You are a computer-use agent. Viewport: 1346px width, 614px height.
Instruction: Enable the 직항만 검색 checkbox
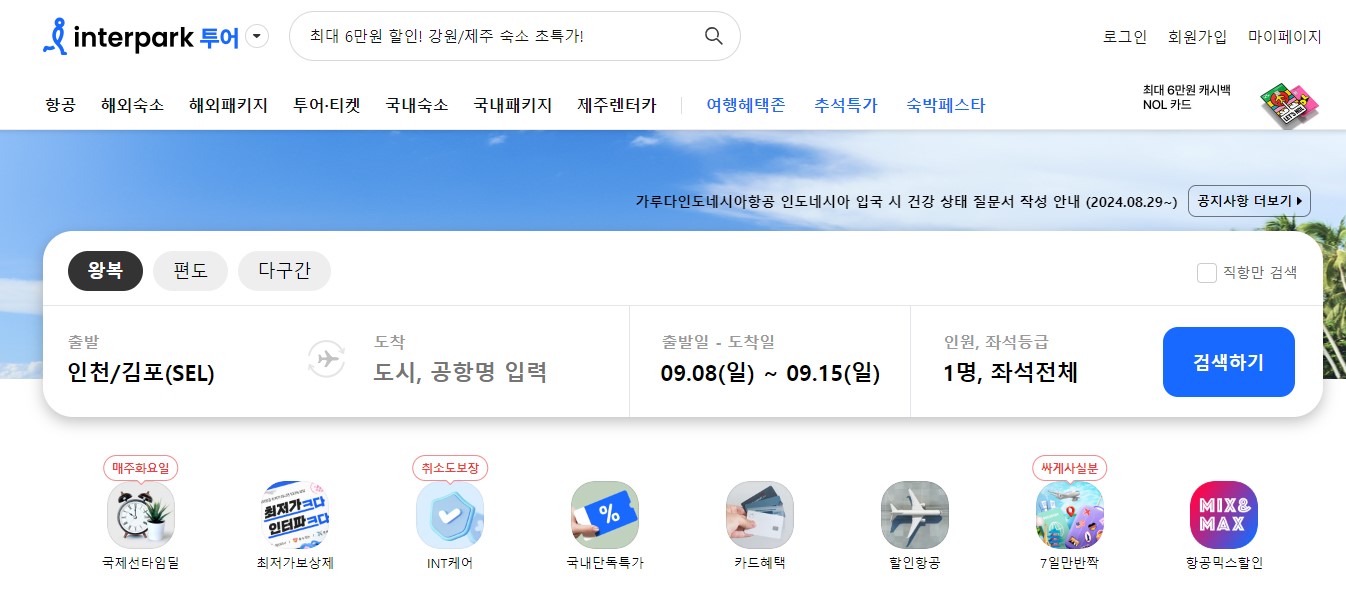tap(1206, 272)
